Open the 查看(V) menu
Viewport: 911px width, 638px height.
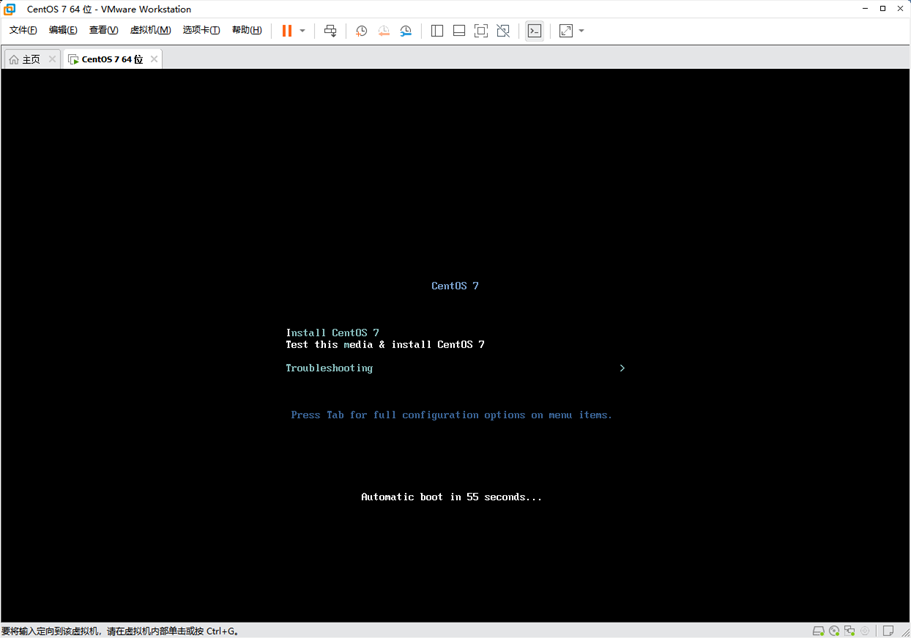coord(103,30)
